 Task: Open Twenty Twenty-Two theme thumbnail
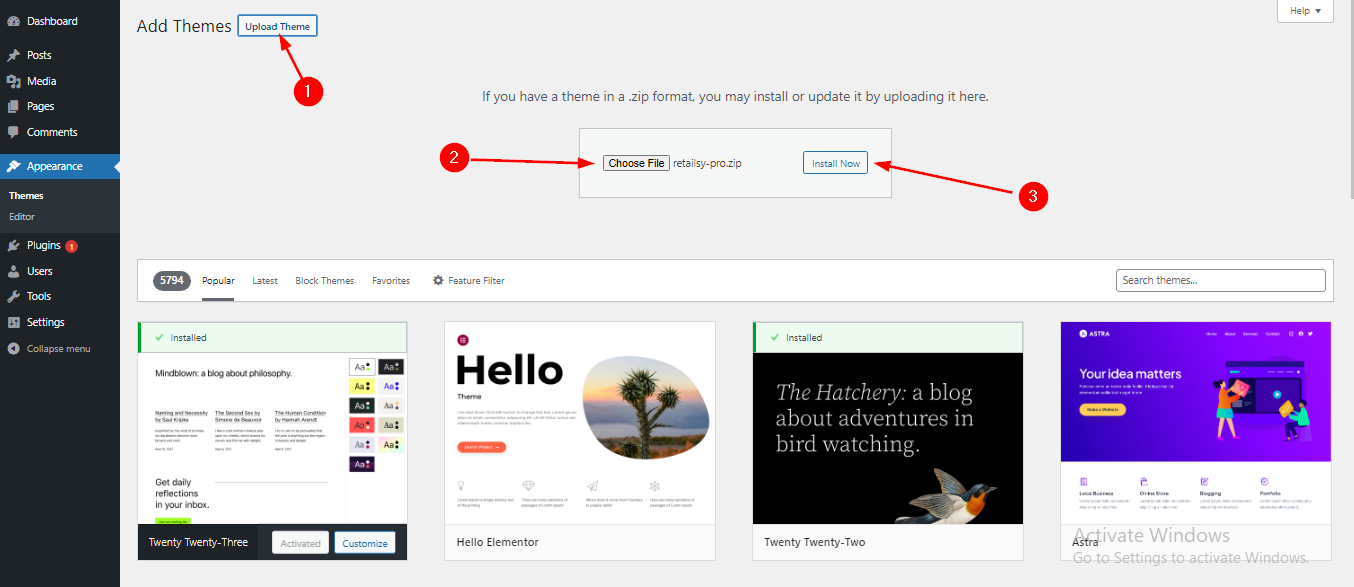888,438
